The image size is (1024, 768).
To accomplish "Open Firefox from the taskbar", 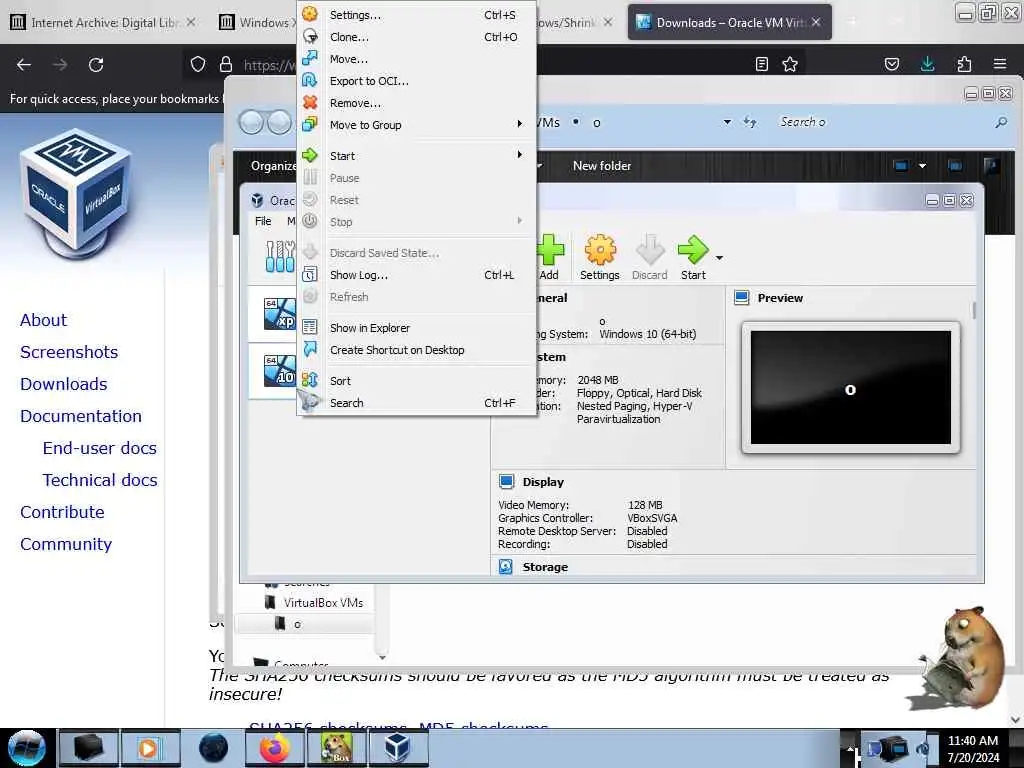I will coord(275,748).
